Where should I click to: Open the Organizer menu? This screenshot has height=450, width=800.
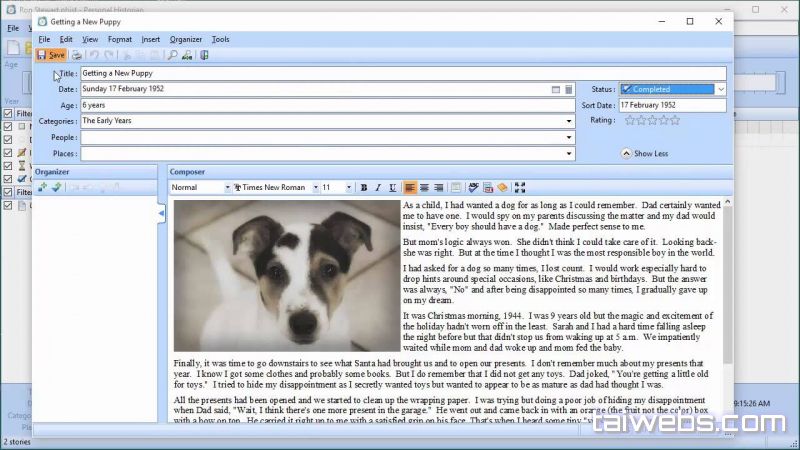pos(185,39)
